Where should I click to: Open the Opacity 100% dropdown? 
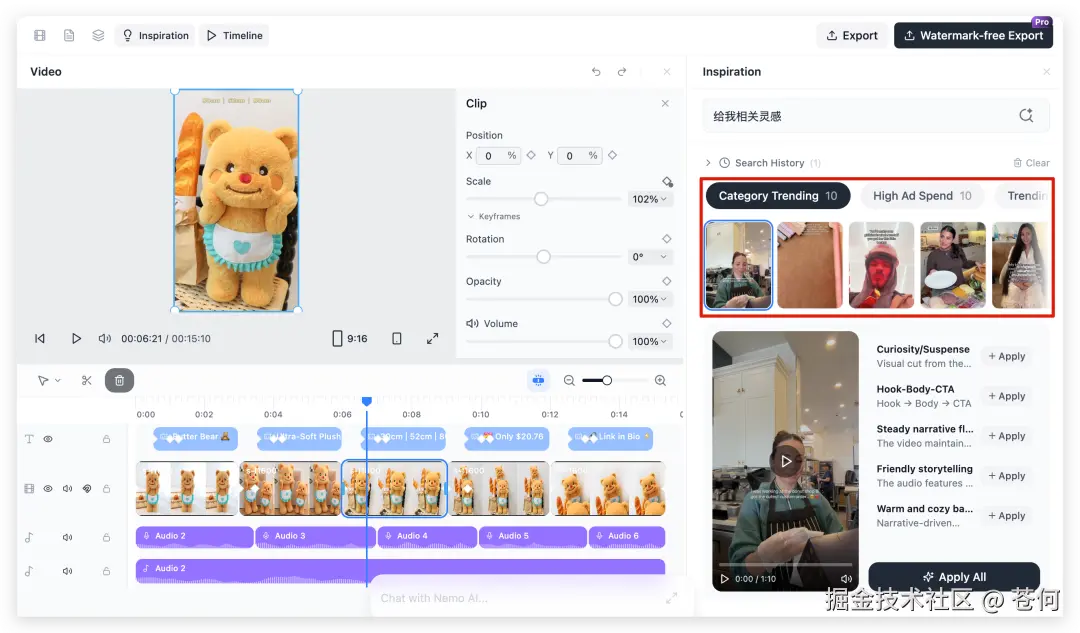(x=649, y=299)
